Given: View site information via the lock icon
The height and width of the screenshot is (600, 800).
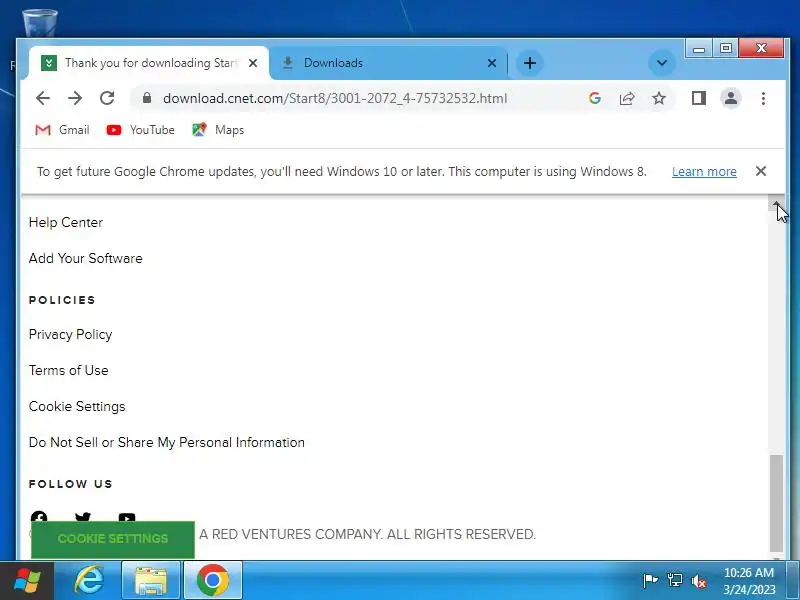Looking at the screenshot, I should [x=147, y=98].
